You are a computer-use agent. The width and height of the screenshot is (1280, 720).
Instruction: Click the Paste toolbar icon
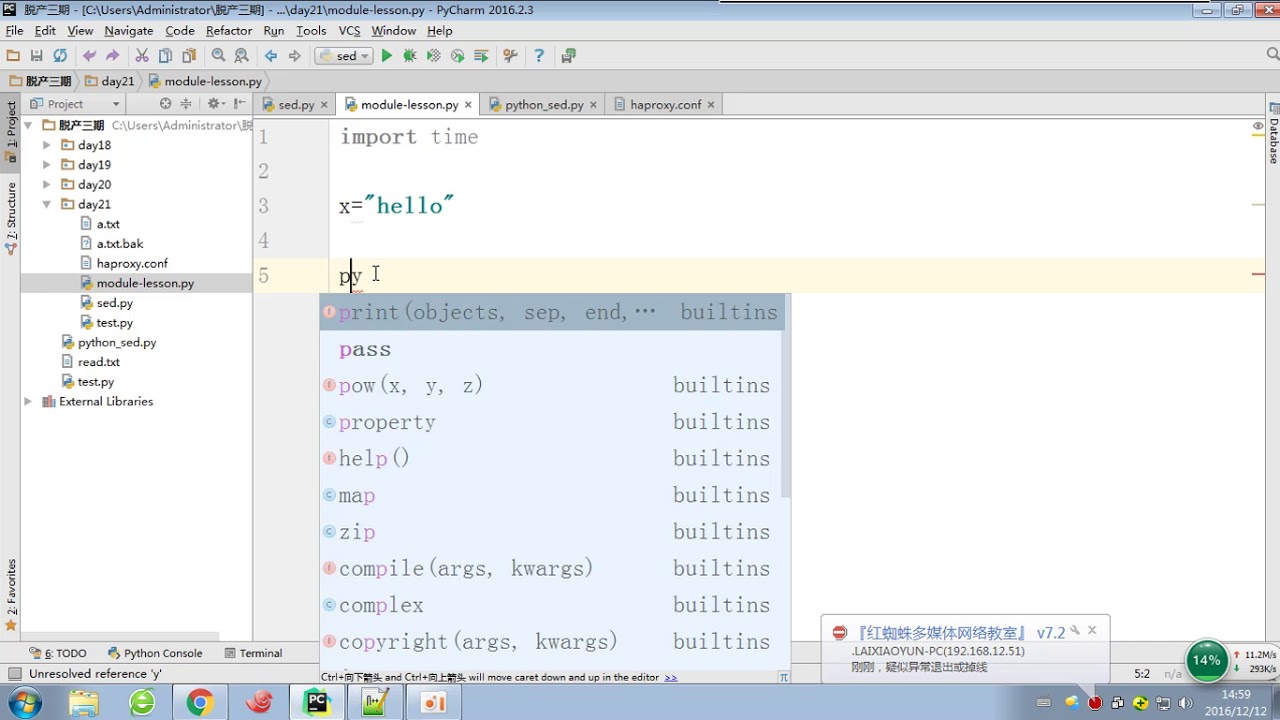pos(188,56)
